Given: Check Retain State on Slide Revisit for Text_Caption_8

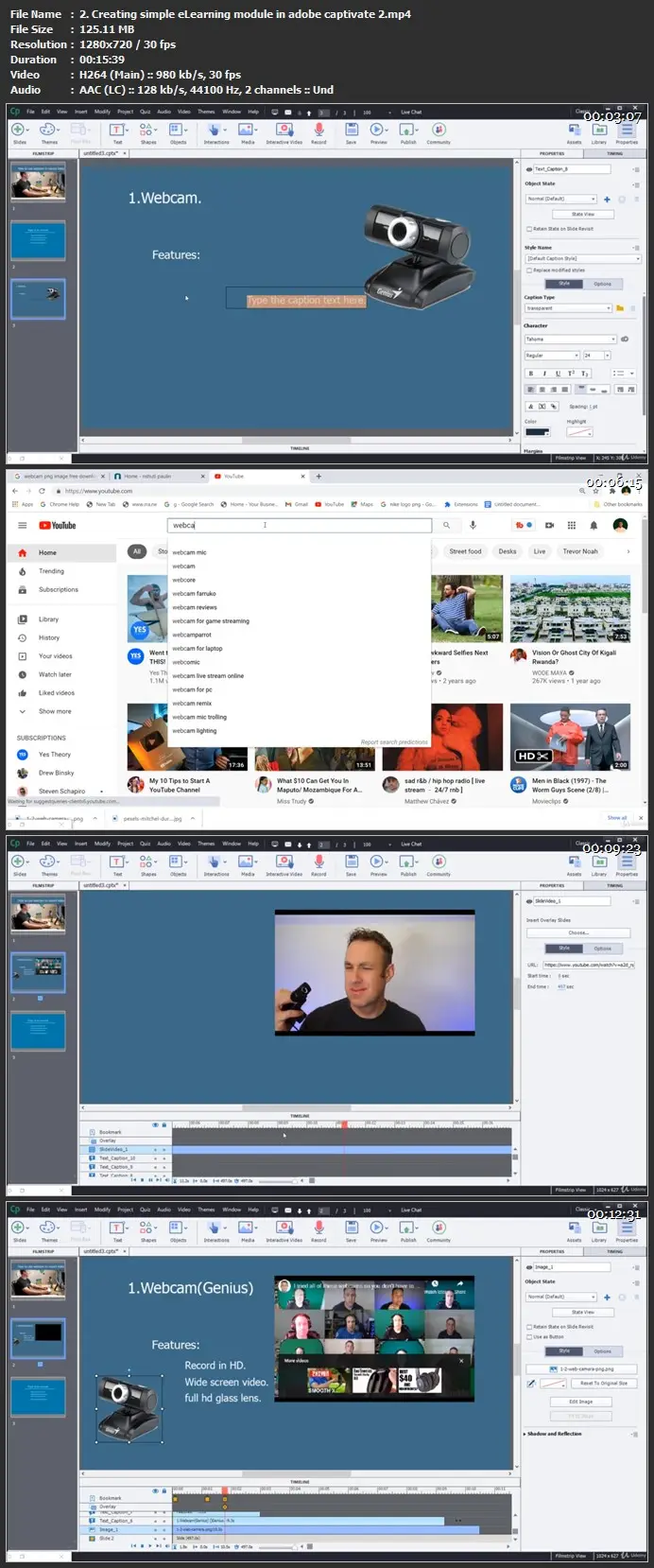Looking at the screenshot, I should click(x=528, y=229).
